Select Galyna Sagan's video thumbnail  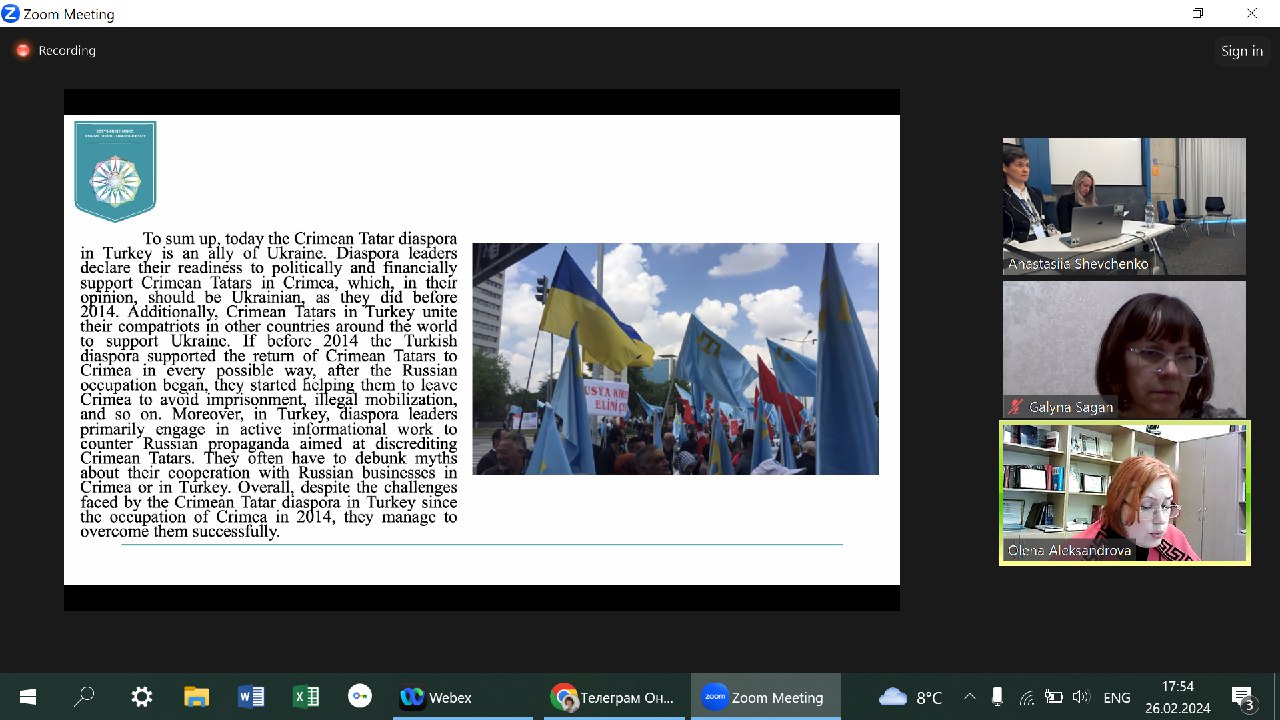pos(1124,348)
